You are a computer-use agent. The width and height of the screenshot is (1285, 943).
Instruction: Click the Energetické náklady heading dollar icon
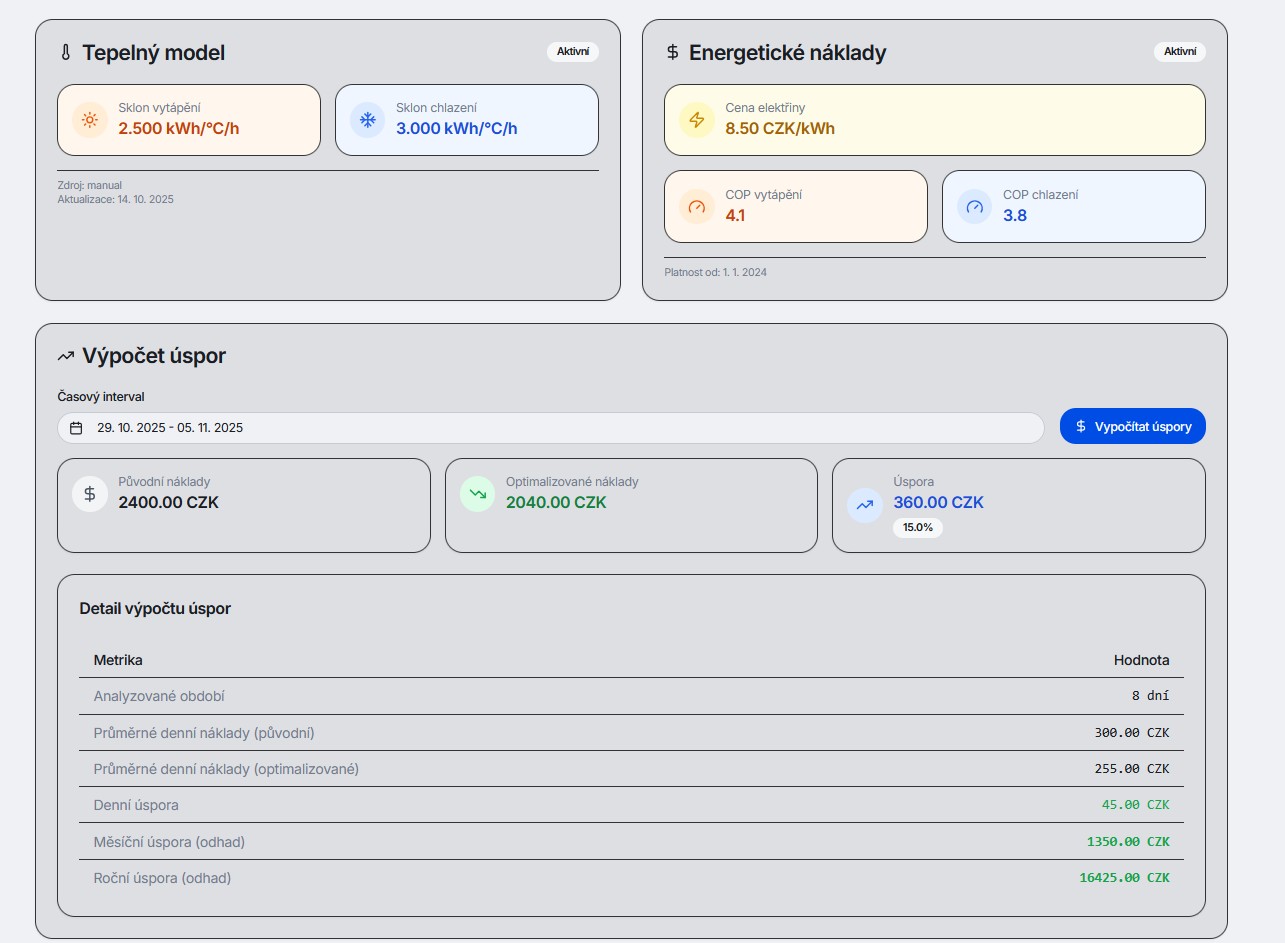click(x=672, y=53)
